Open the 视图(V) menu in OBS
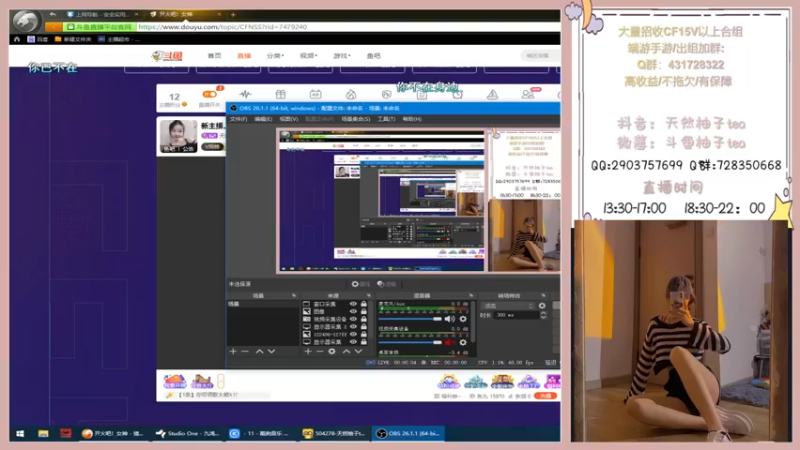This screenshot has width=800, height=450. click(289, 119)
